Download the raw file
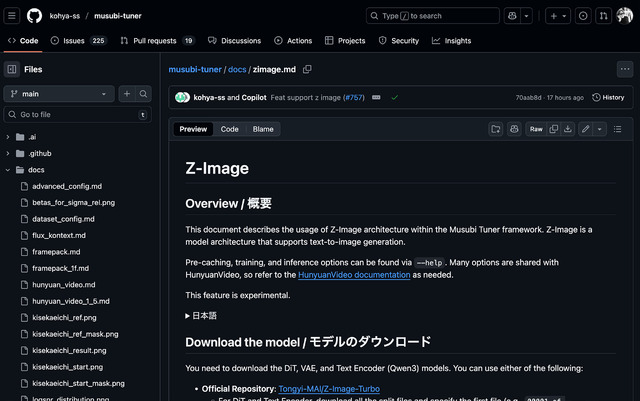Screen dimensions: 640x401 (568, 129)
